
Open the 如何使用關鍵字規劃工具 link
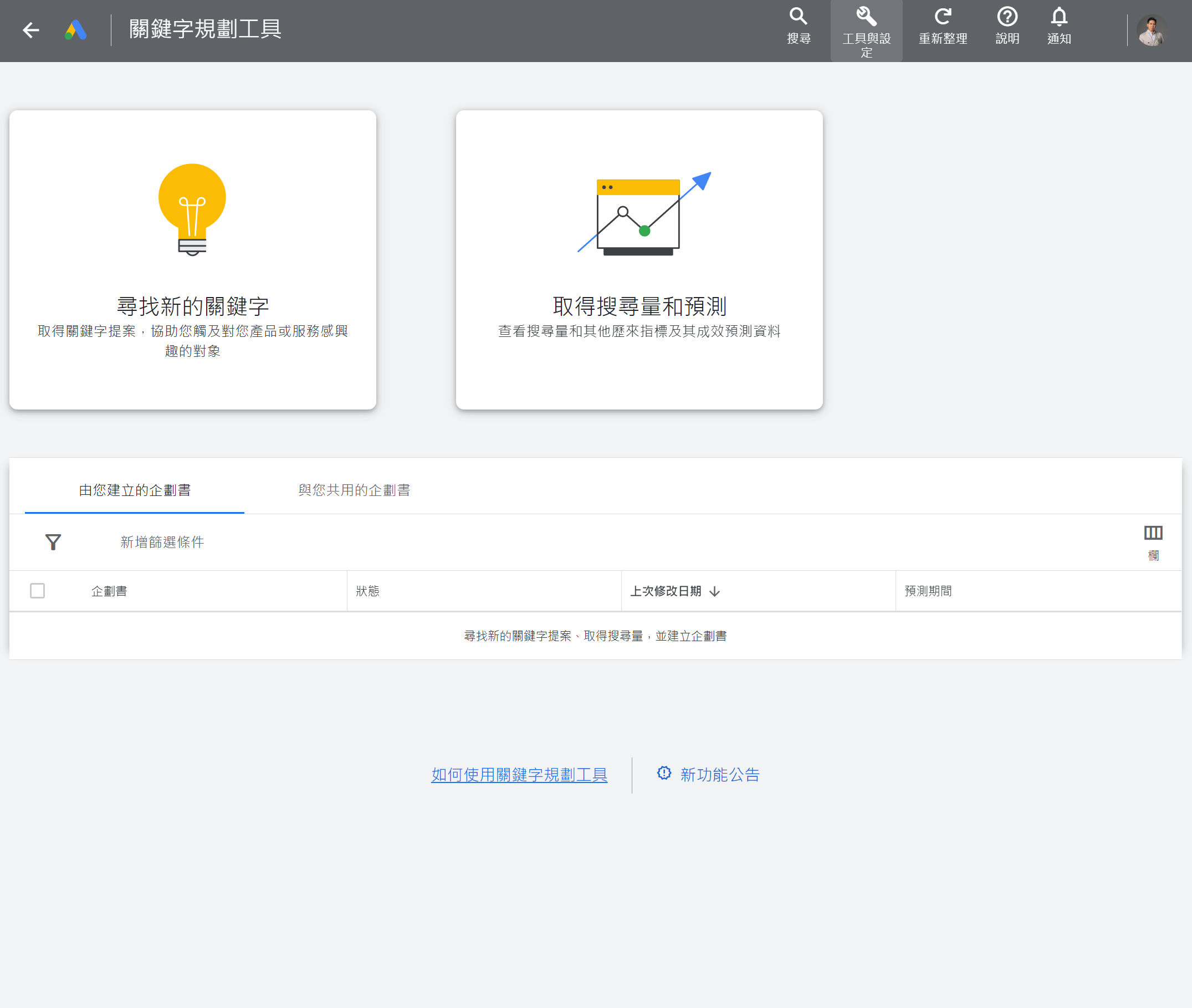tap(519, 774)
